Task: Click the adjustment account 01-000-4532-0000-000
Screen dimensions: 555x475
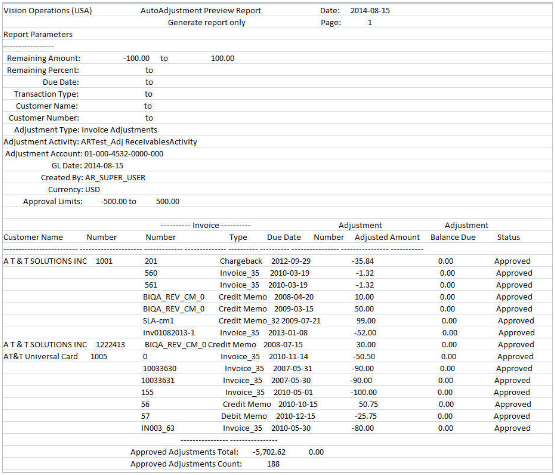Action: pyautogui.click(x=124, y=154)
